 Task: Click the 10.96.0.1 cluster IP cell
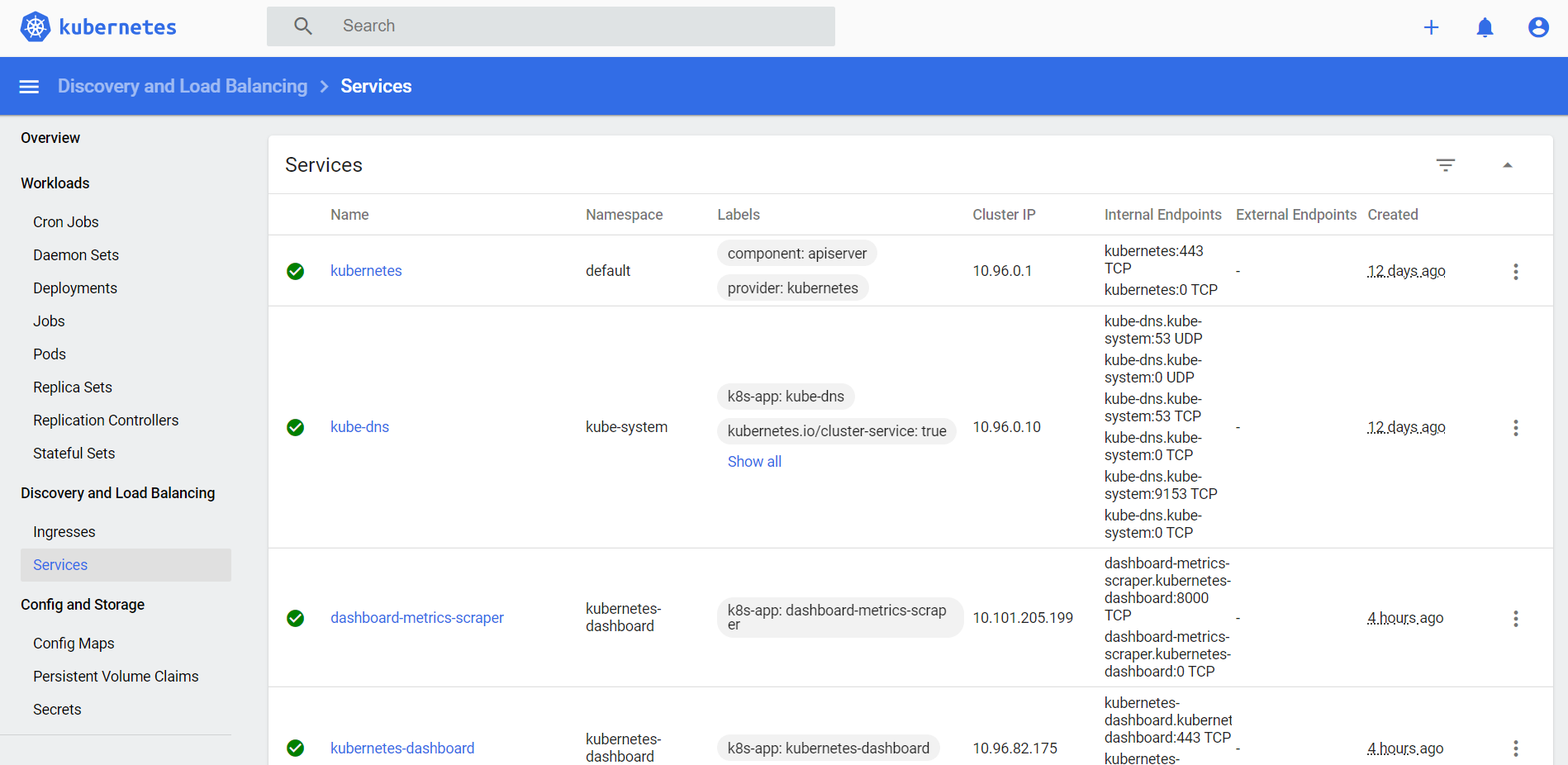click(1002, 271)
